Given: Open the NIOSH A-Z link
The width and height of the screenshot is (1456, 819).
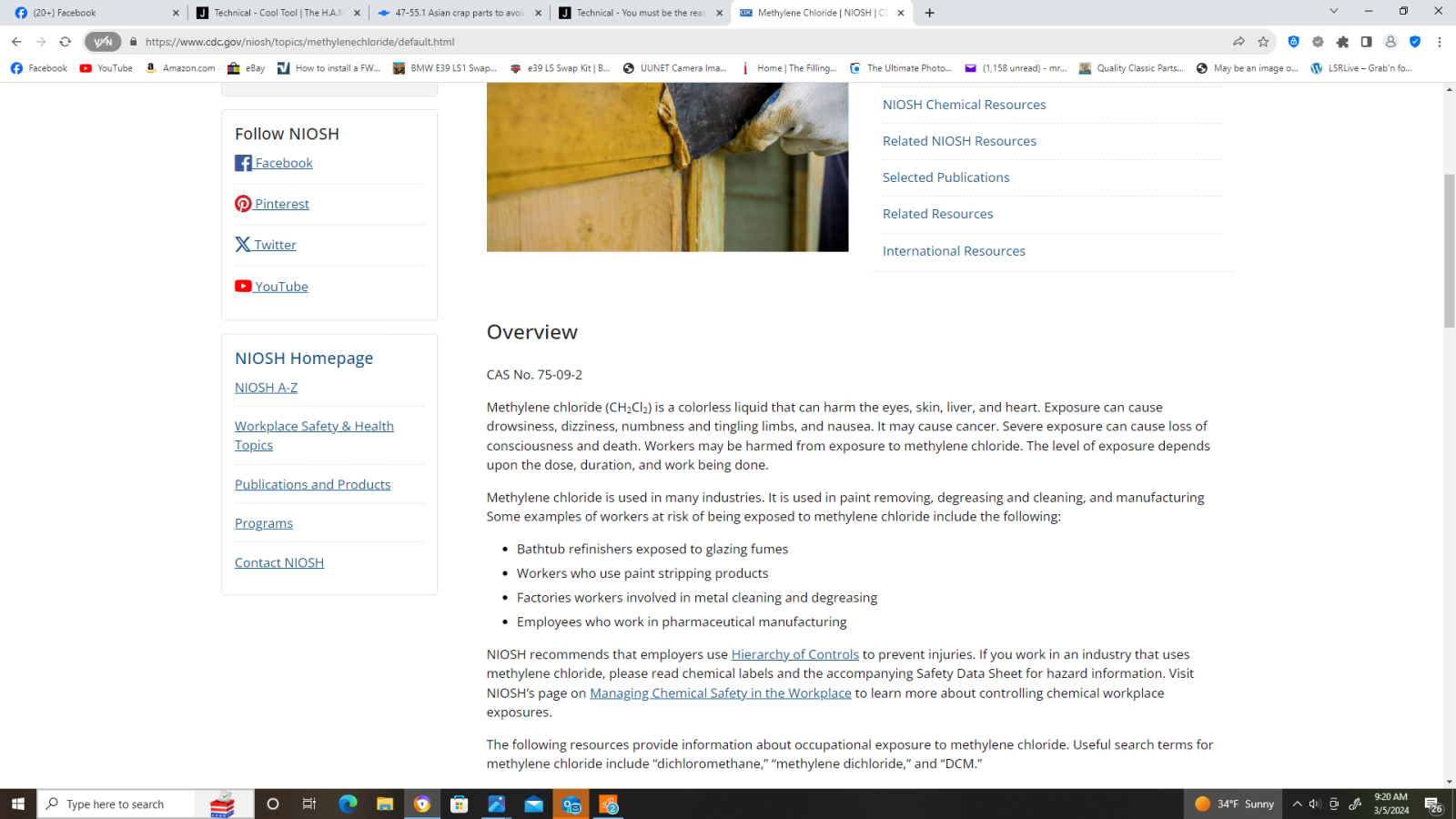Looking at the screenshot, I should (266, 388).
